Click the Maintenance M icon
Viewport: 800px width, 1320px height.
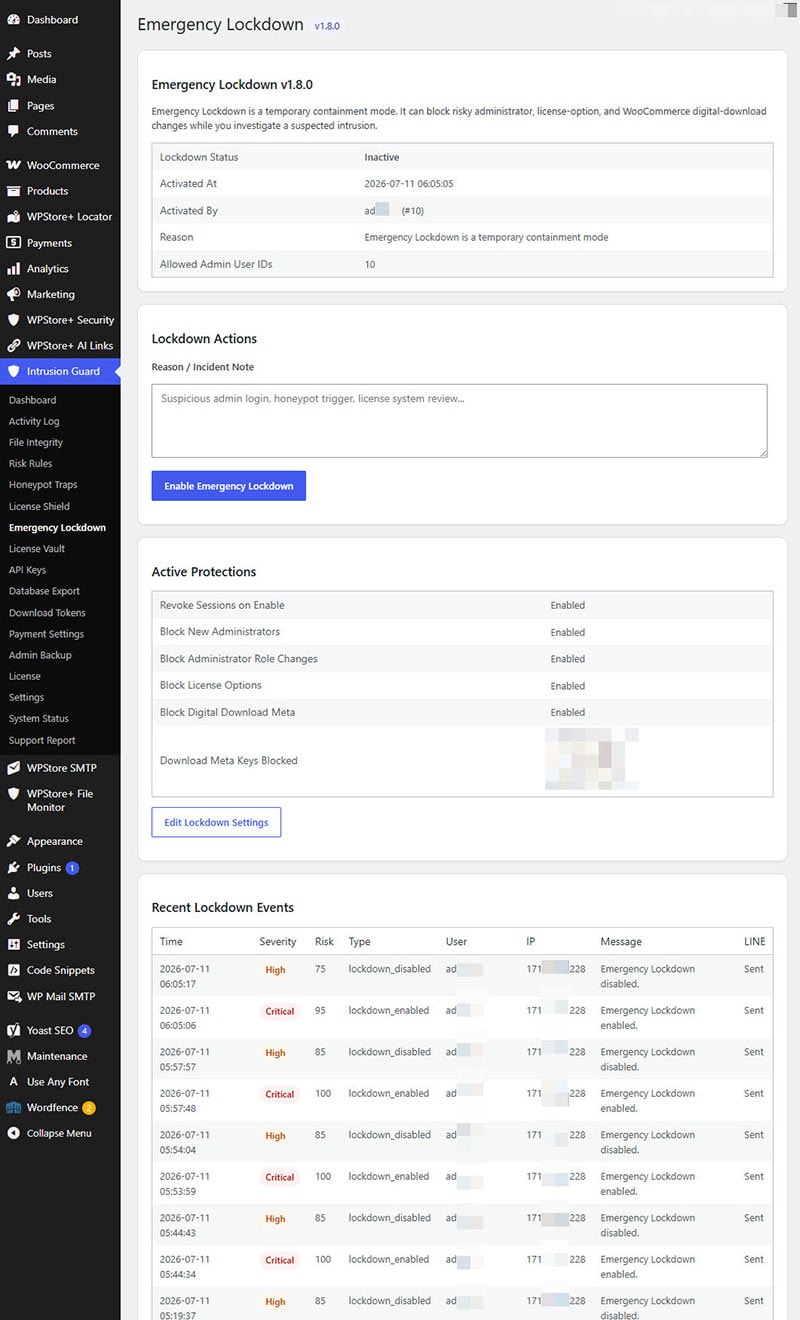click(x=13, y=1057)
